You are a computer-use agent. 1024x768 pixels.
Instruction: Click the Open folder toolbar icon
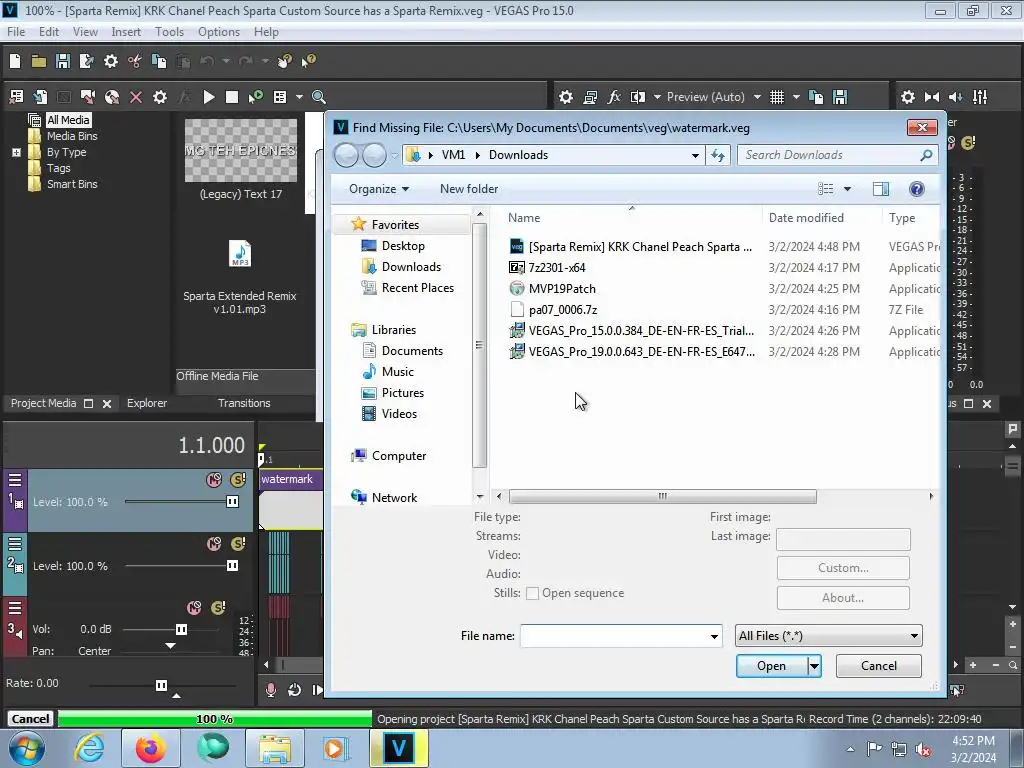coord(39,61)
